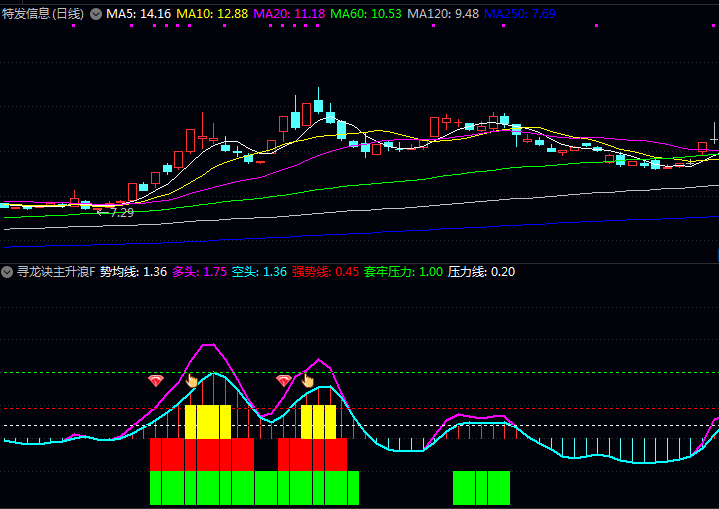The width and height of the screenshot is (719, 509).
Task: Click the first red diamond signal icon
Action: point(155,380)
